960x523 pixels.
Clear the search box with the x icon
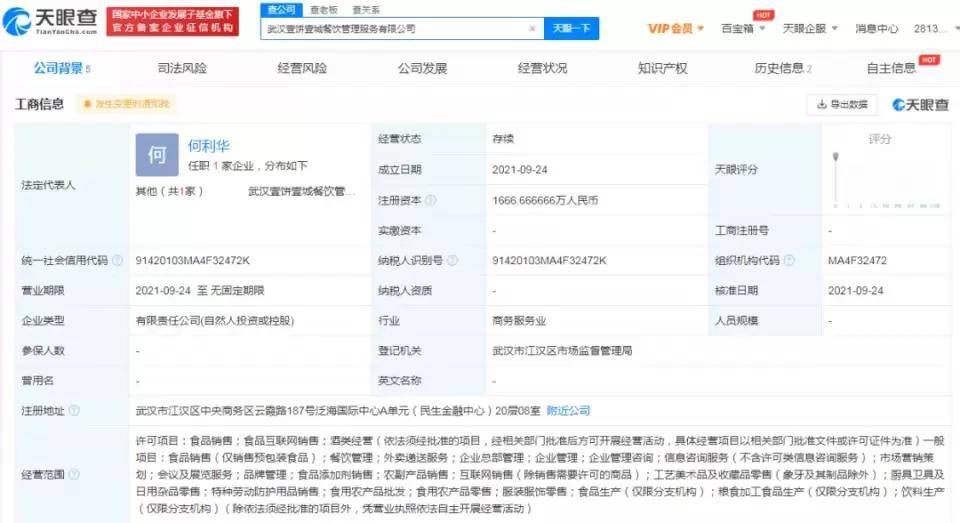click(532, 29)
